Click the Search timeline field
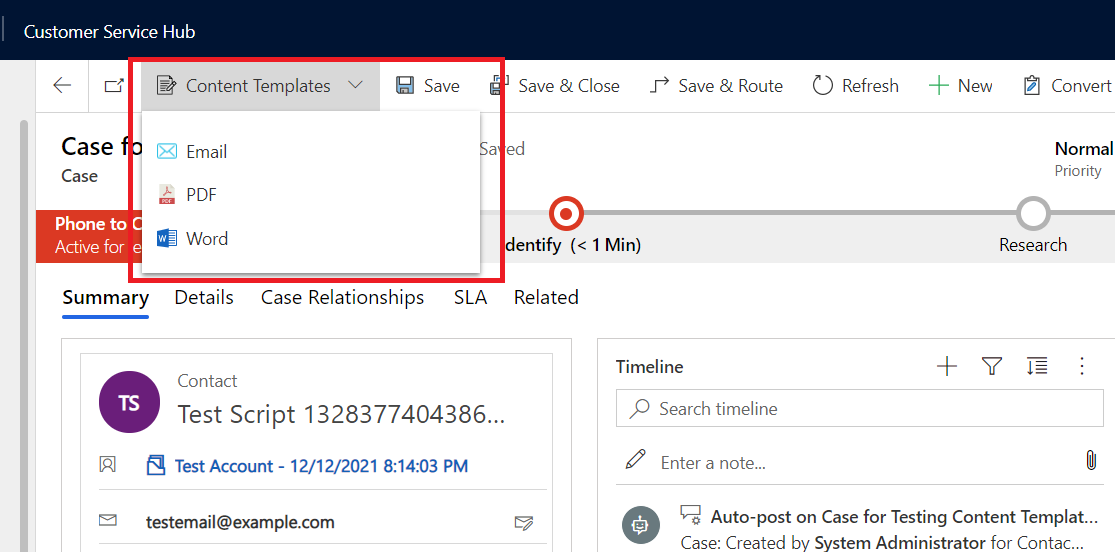This screenshot has width=1115, height=552. [860, 409]
